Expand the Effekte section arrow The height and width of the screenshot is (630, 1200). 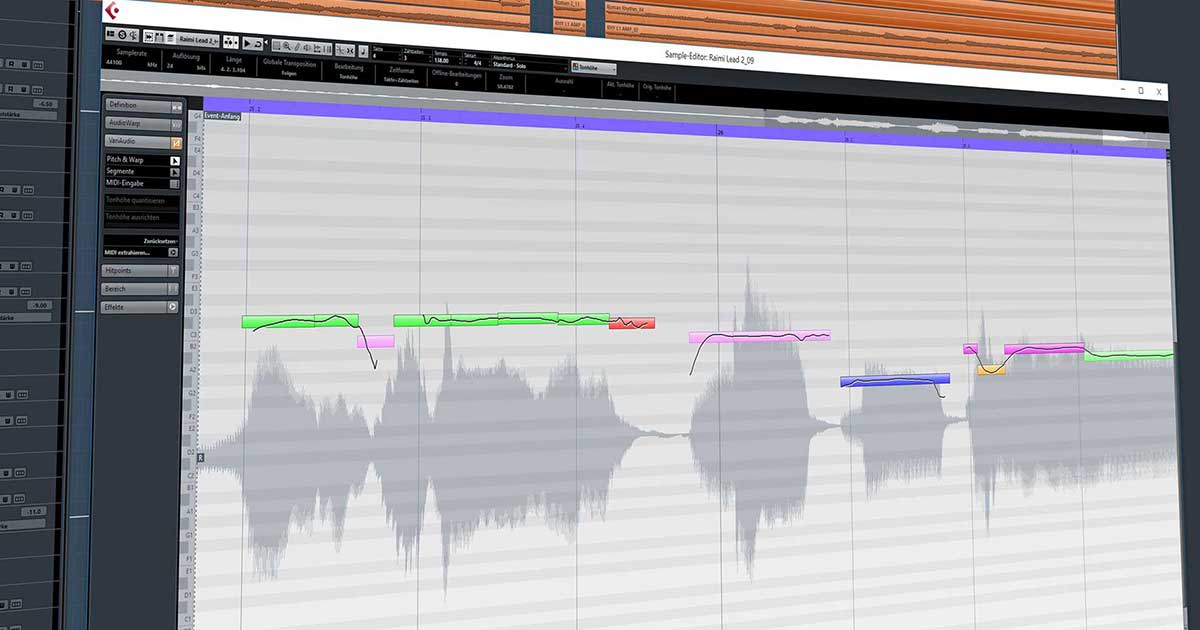pyautogui.click(x=173, y=306)
